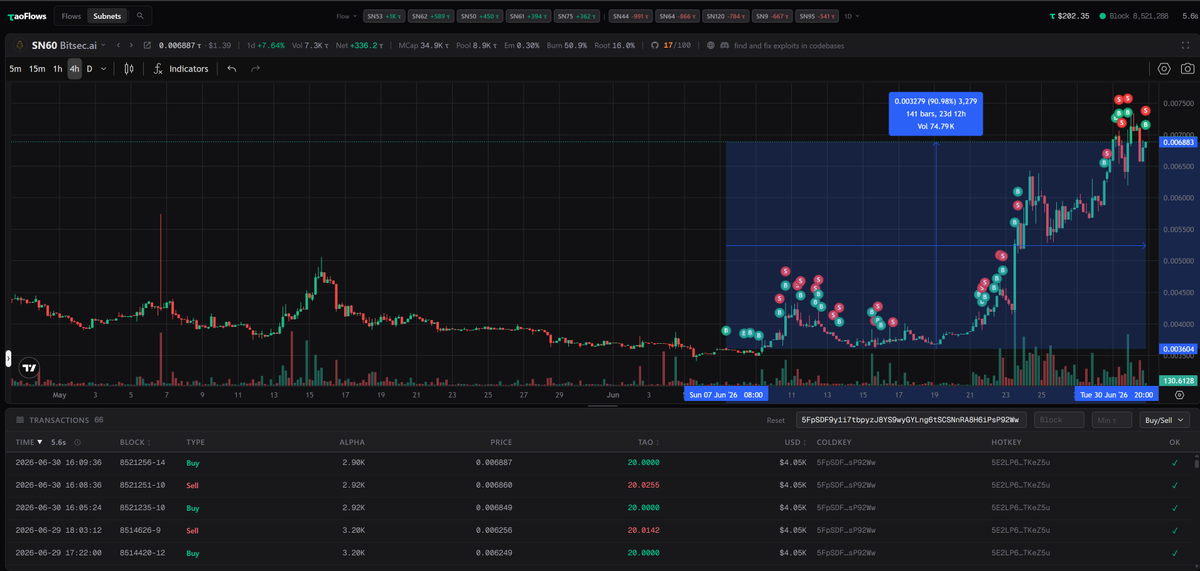Click the Min τ filter input
Screen dimensions: 1200x571
(x=1112, y=420)
